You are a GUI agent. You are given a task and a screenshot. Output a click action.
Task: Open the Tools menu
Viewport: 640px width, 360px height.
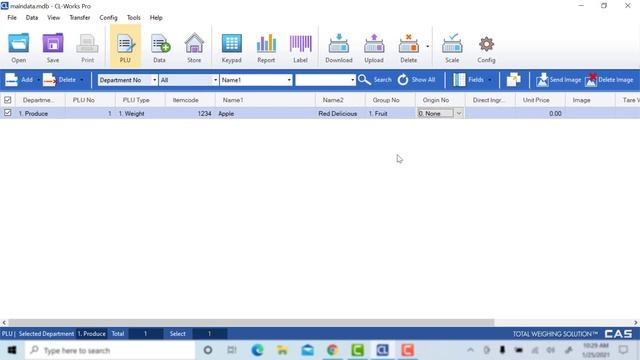133,18
